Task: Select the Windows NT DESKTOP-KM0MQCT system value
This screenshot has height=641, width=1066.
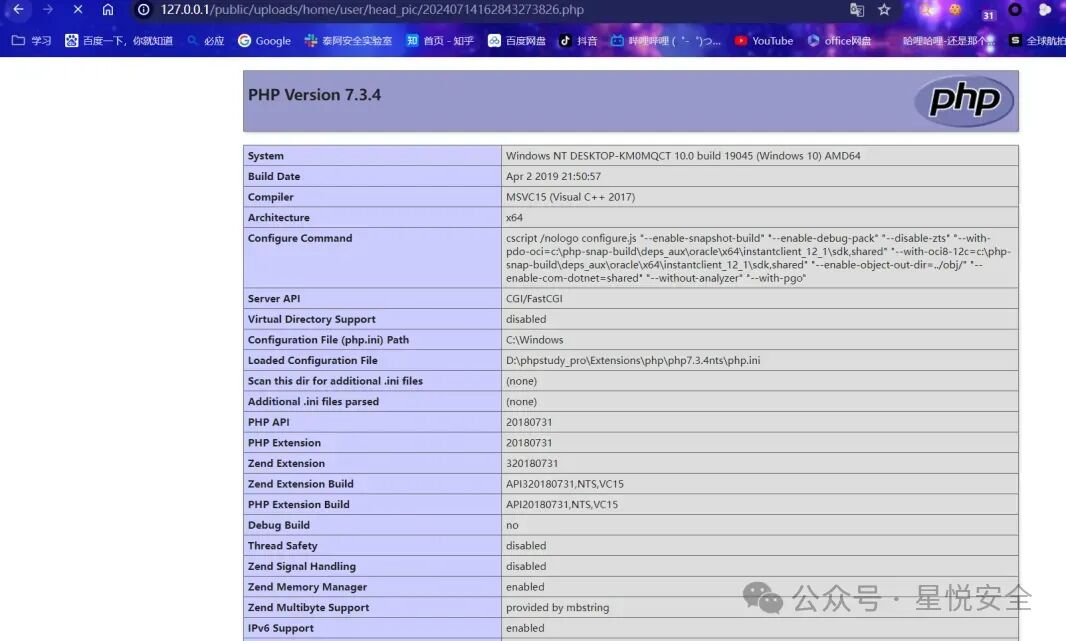Action: pyautogui.click(x=683, y=156)
